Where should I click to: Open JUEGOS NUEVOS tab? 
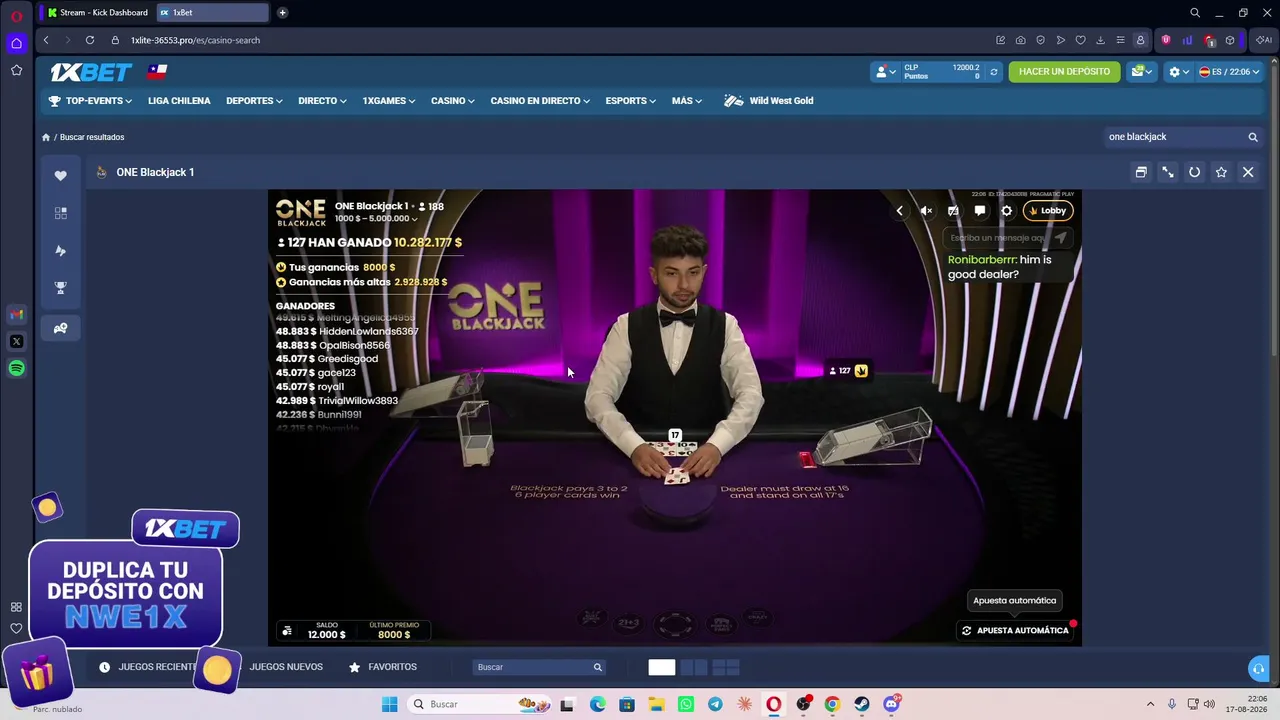pyautogui.click(x=286, y=667)
